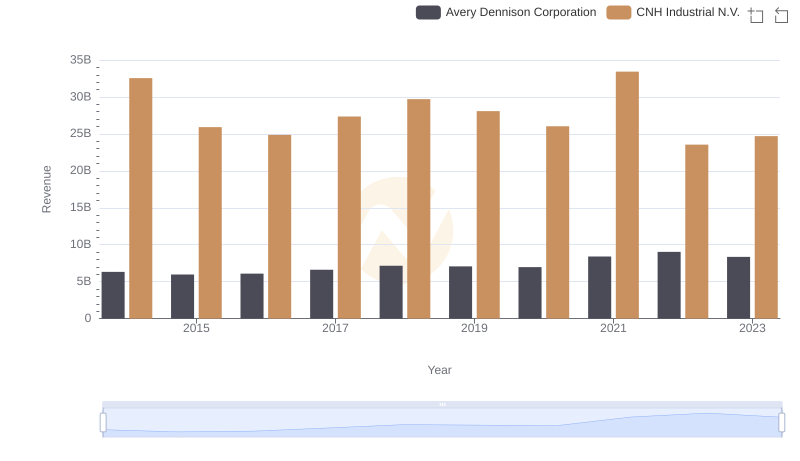Screen dimensions: 800x461
Task: Click the y-axis label 35B
Action: click(81, 60)
